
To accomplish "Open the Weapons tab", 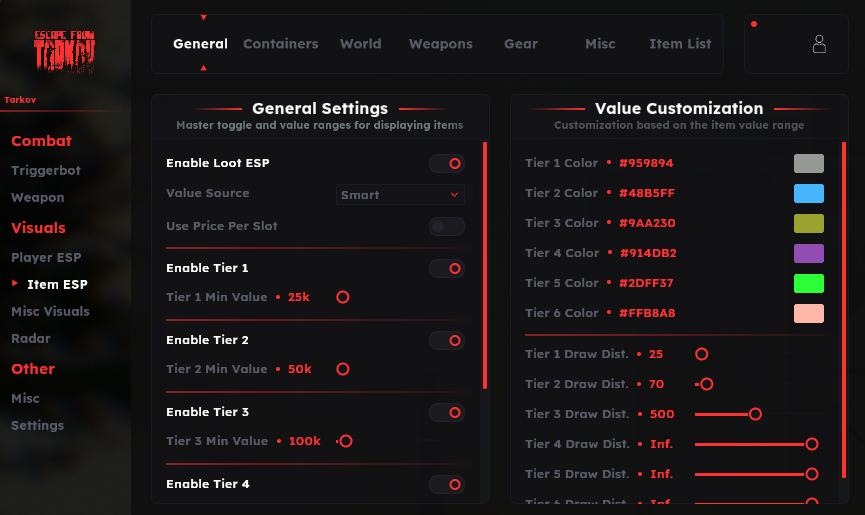I will (x=440, y=44).
